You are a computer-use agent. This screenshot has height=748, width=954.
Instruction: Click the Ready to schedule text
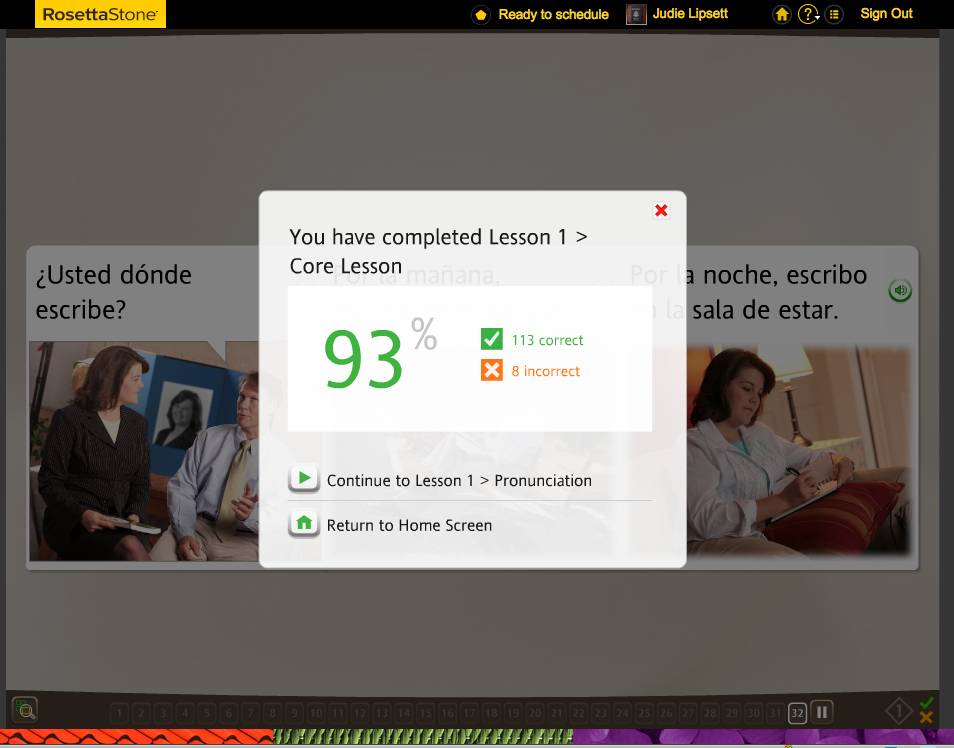(554, 14)
